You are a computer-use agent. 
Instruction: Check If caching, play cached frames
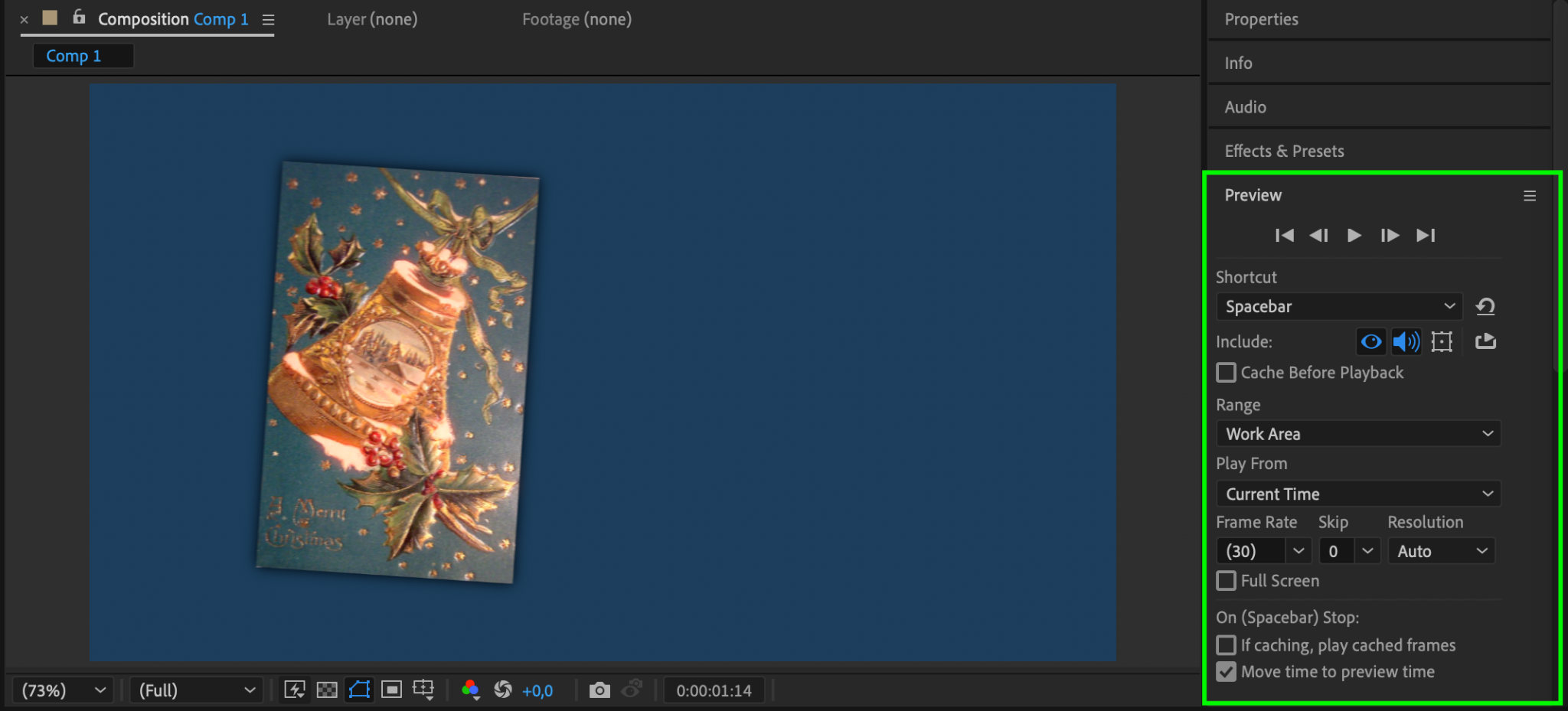(x=1227, y=645)
